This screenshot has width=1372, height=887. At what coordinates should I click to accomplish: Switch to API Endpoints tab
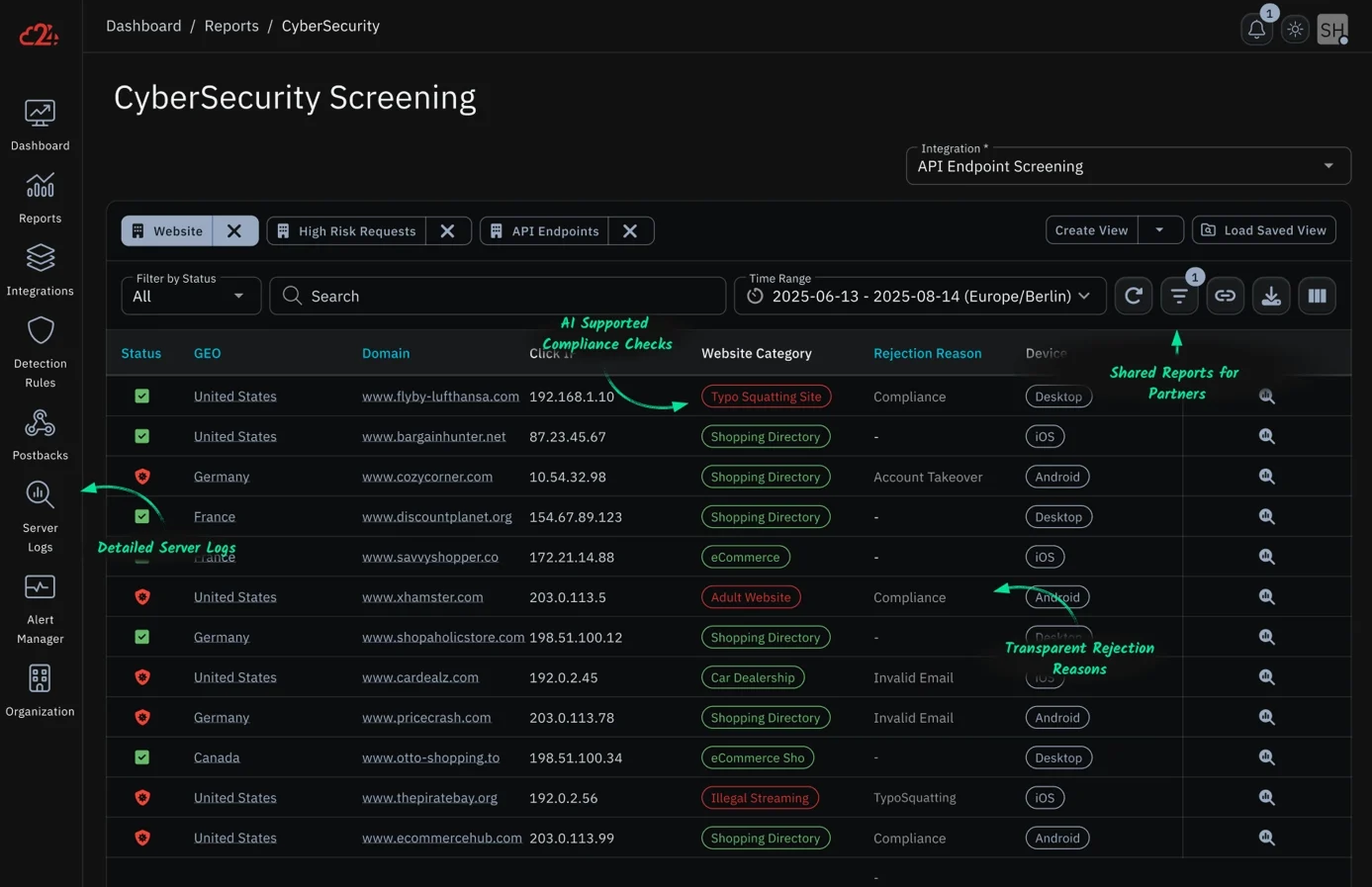(544, 230)
